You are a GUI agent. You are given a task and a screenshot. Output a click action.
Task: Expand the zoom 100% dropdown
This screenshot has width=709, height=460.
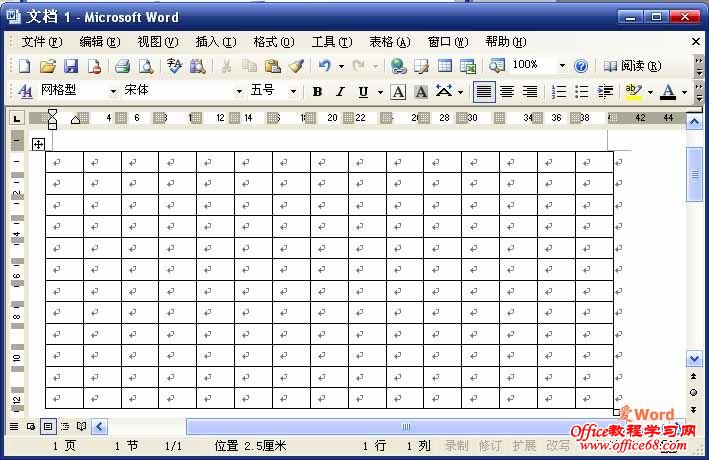pos(562,66)
